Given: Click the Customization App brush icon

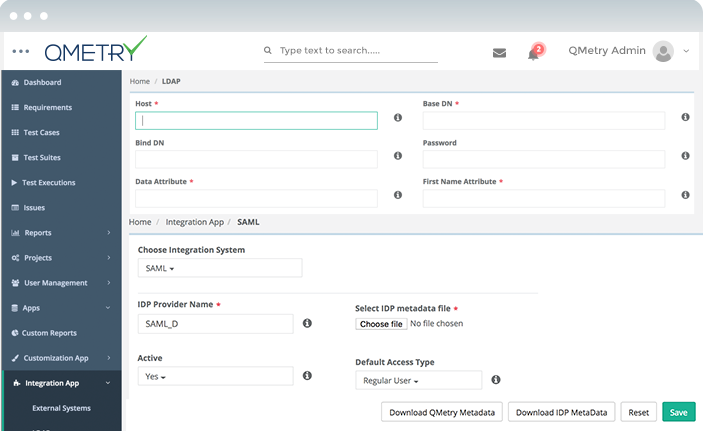Looking at the screenshot, I should point(15,358).
